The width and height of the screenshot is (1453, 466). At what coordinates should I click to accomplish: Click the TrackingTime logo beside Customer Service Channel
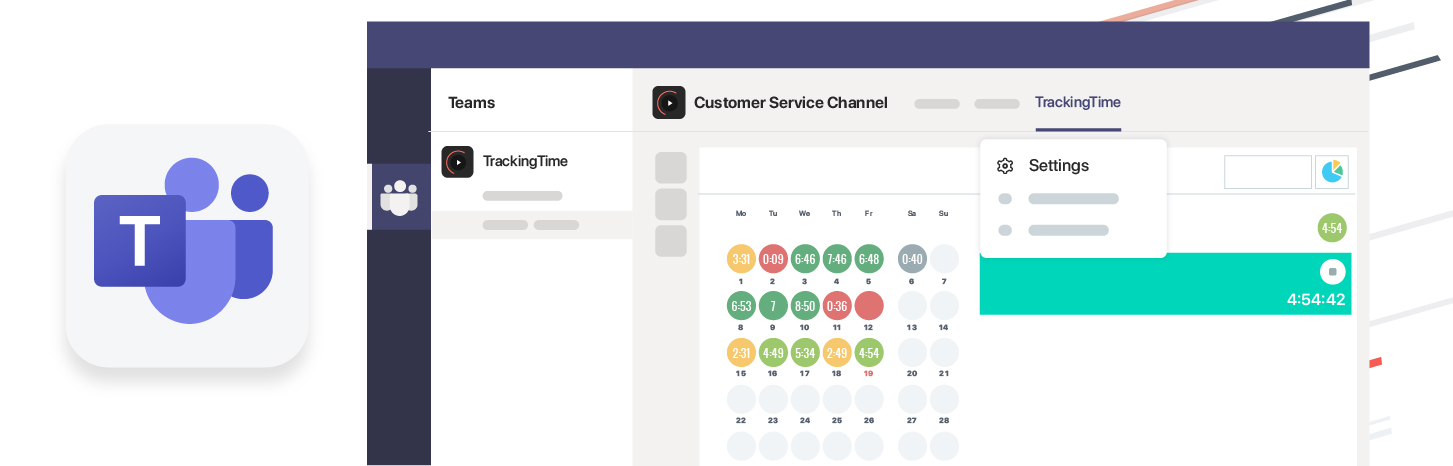click(669, 102)
